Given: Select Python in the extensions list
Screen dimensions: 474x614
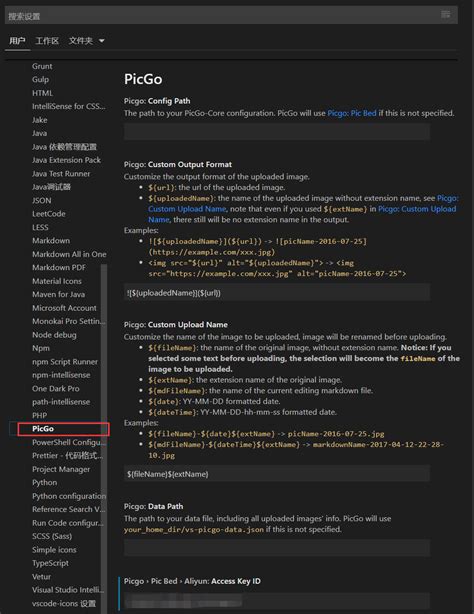Looking at the screenshot, I should click(x=44, y=482).
